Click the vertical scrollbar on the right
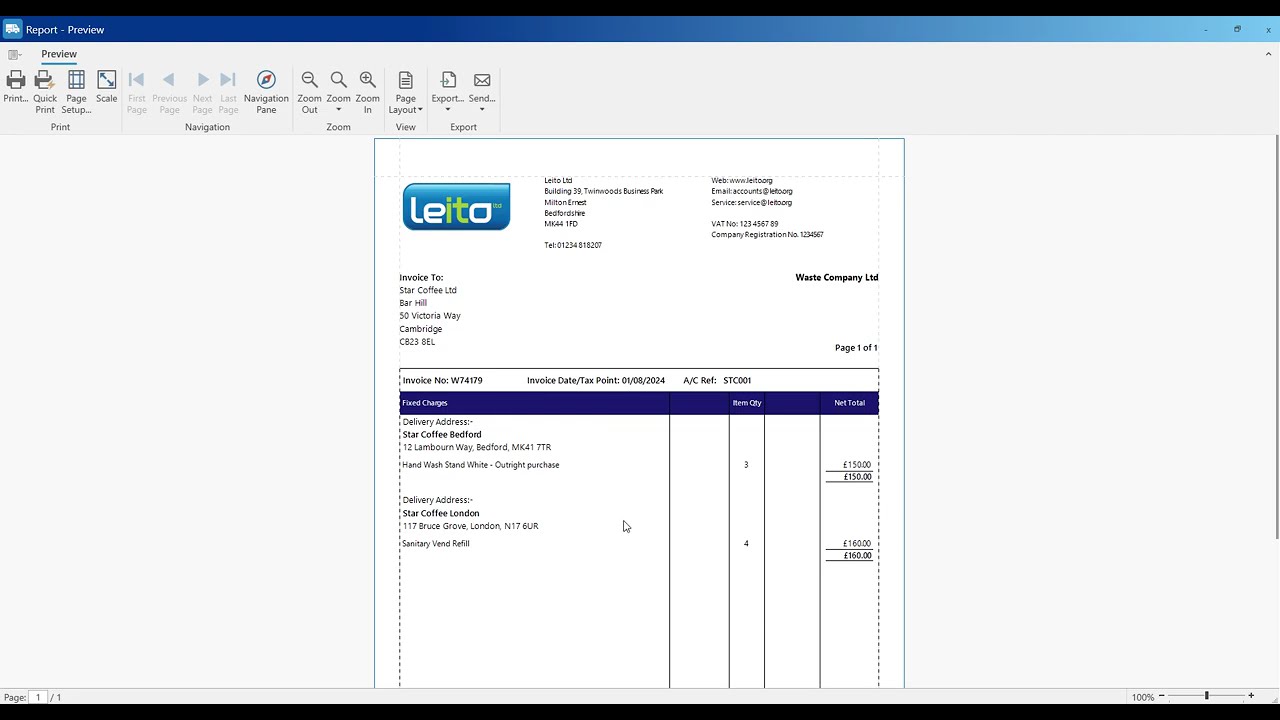This screenshot has height=720, width=1280. point(1276,337)
